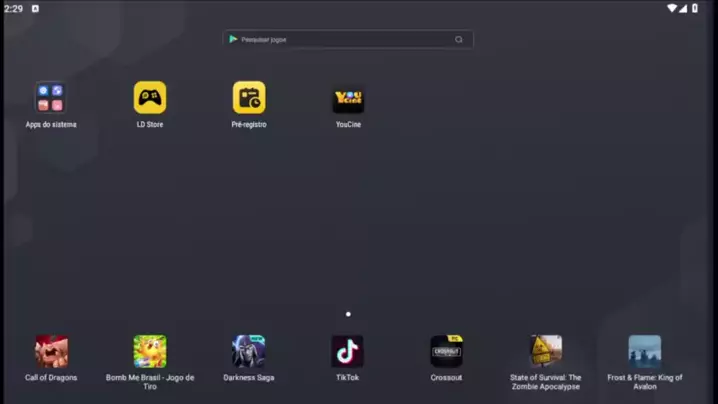Tap the notification icon beside the clock
Image resolution: width=718 pixels, height=404 pixels.
click(36, 8)
